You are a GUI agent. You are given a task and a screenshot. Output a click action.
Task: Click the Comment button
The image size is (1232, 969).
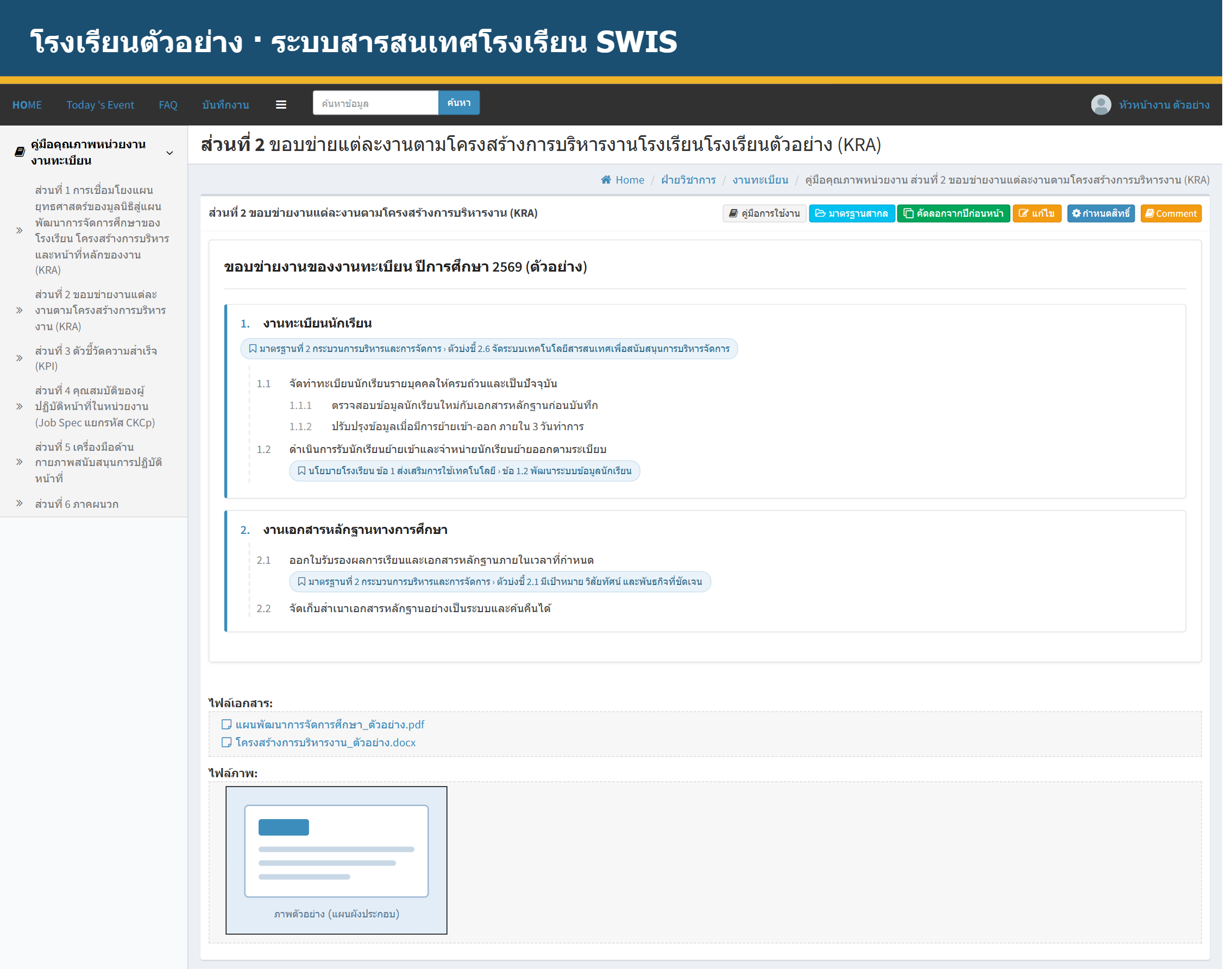click(1171, 213)
